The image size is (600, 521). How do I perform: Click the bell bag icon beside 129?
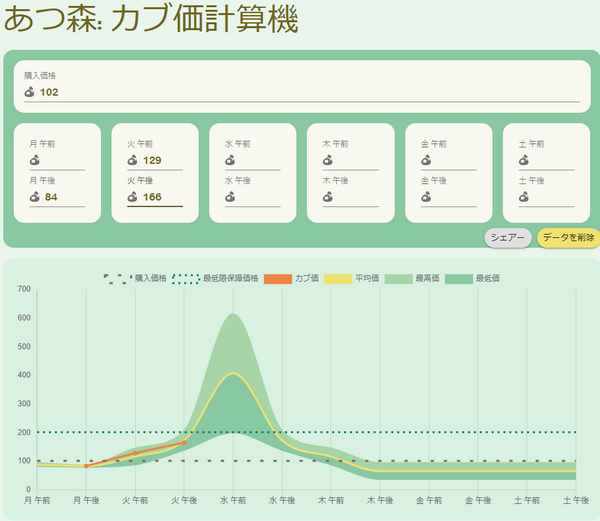pyautogui.click(x=132, y=160)
